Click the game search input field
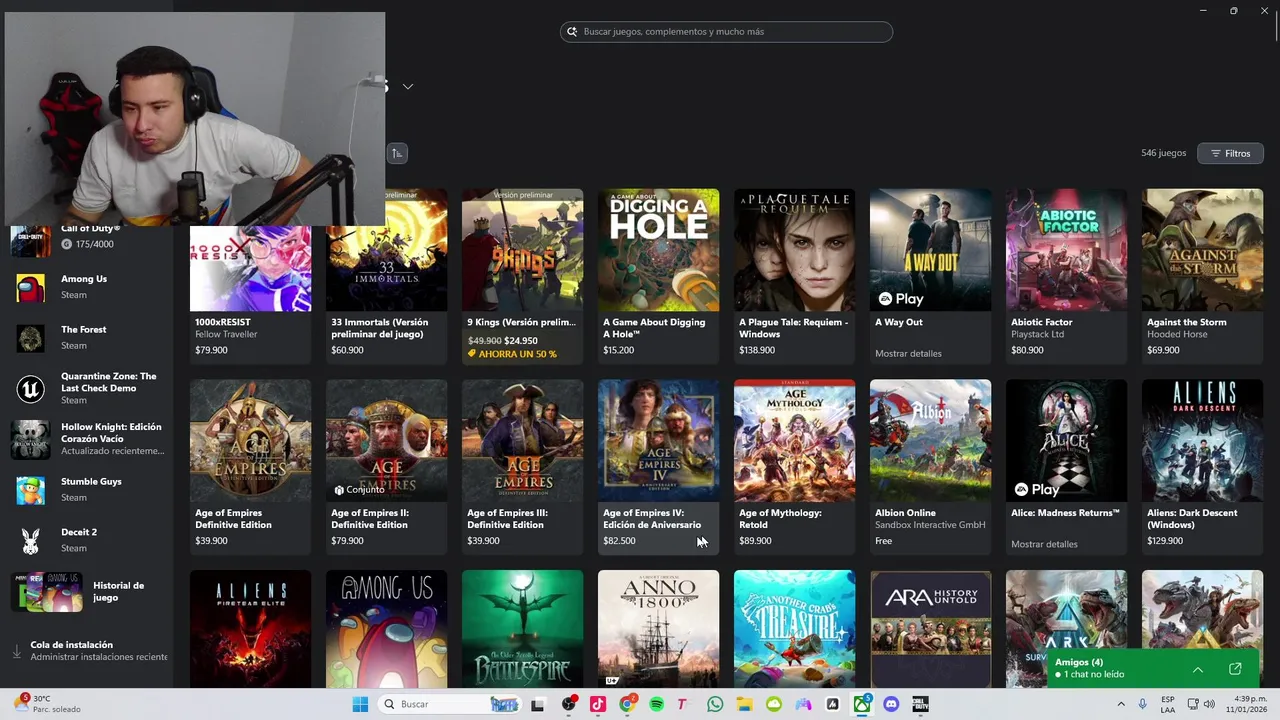This screenshot has height=720, width=1280. (726, 32)
